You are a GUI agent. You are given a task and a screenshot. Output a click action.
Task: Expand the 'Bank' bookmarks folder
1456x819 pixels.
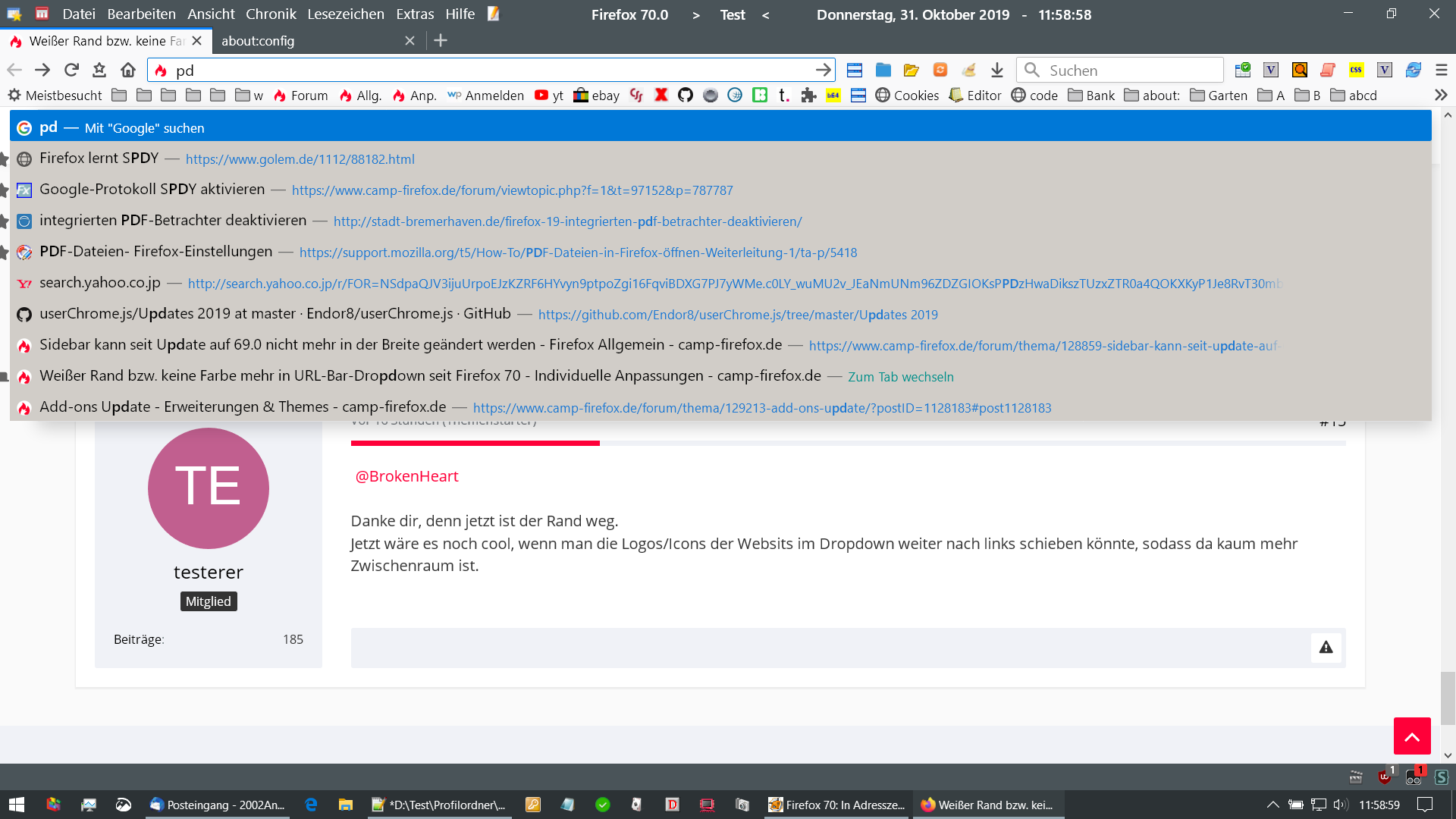1091,95
